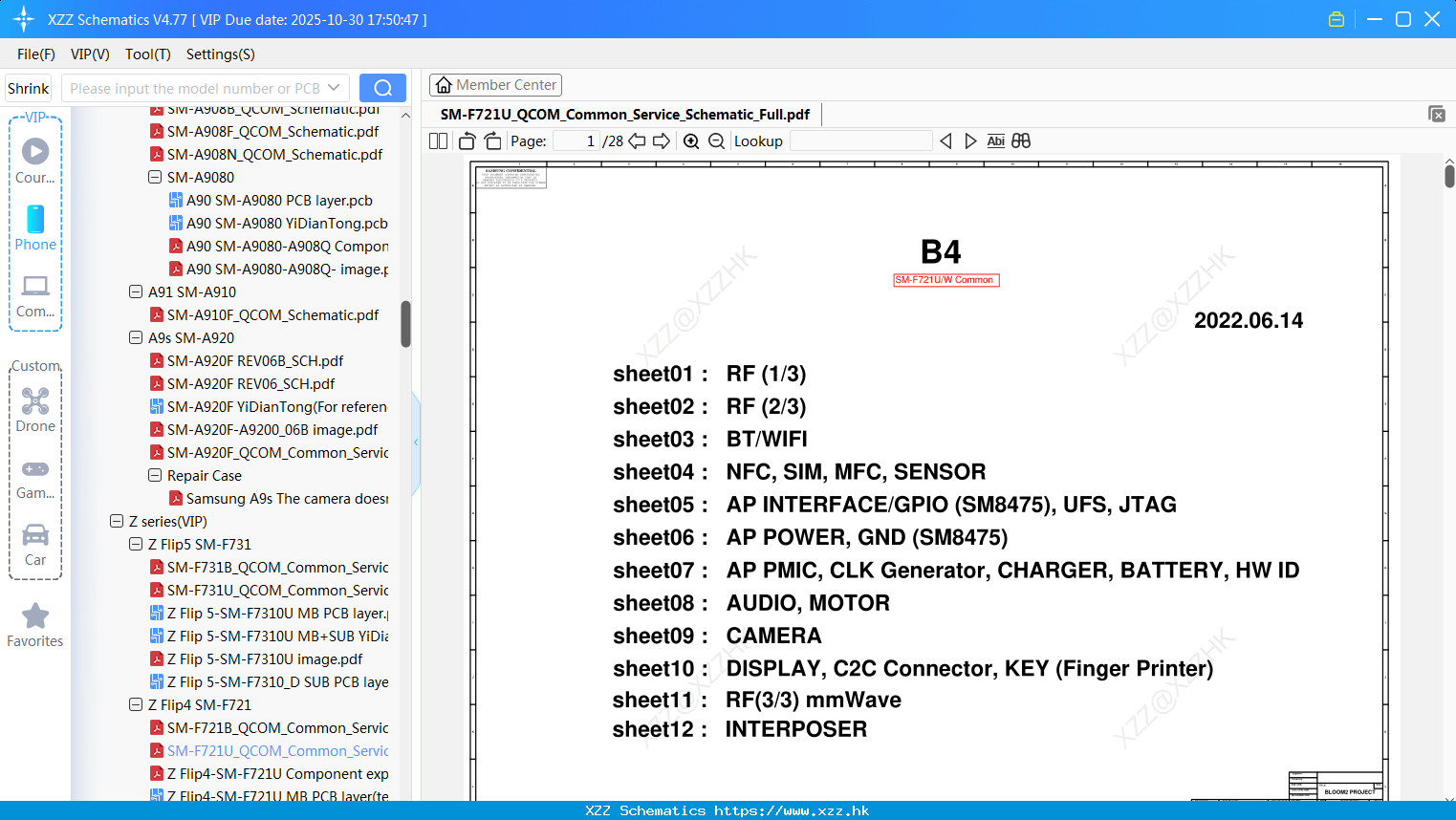Open Settings(S) menu
The height and width of the screenshot is (820, 1456).
click(221, 54)
